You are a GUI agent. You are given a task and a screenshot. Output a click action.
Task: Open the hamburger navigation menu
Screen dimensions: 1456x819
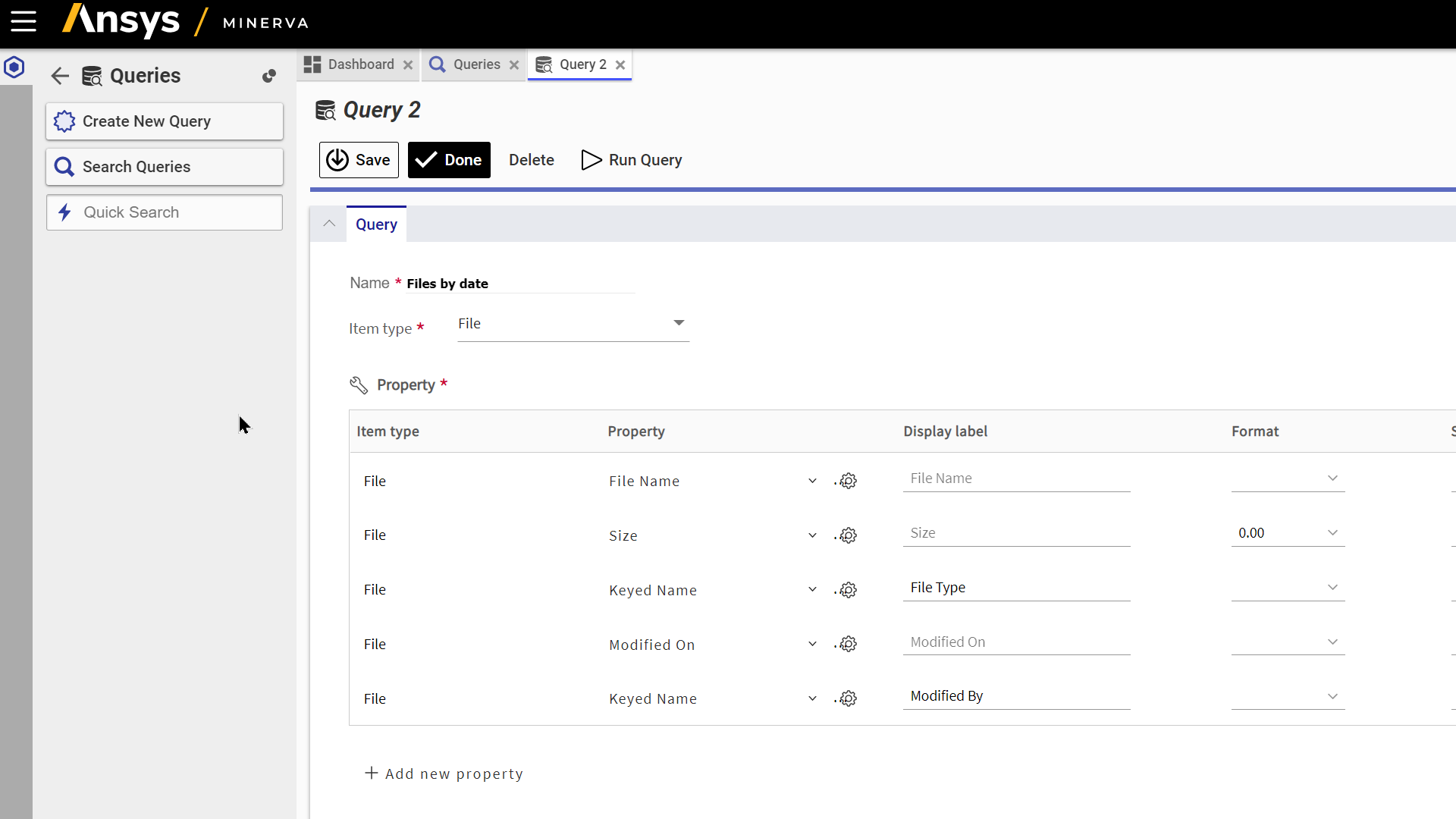pos(23,22)
